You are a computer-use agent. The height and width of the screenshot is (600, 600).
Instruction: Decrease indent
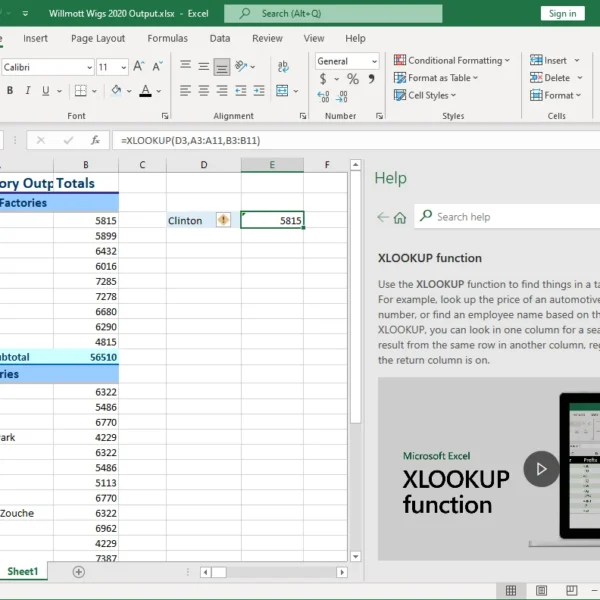pyautogui.click(x=241, y=91)
